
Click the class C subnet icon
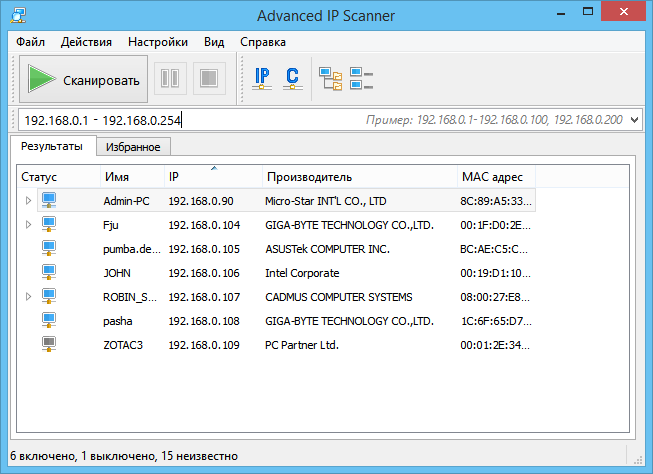click(x=292, y=78)
